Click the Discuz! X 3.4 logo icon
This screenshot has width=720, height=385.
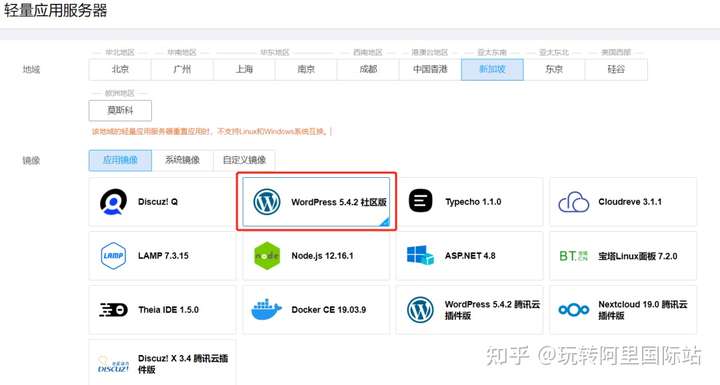[x=113, y=364]
